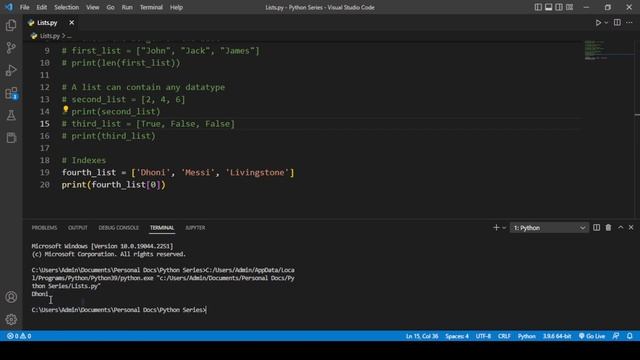The image size is (640, 360).
Task: Toggle the secondary sidebar layout icon
Action: tap(559, 7)
